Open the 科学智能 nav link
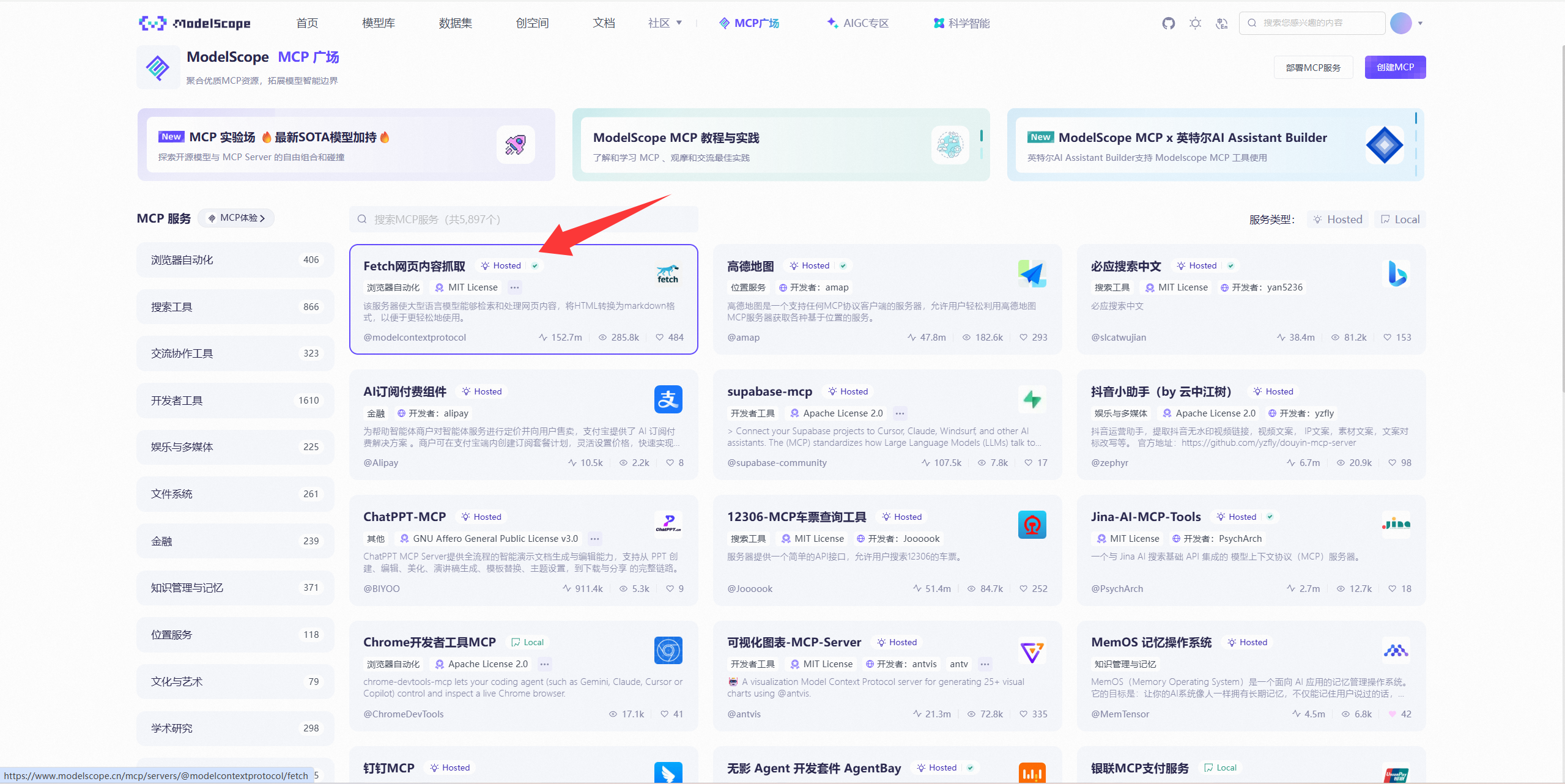This screenshot has height=784, width=1565. [961, 23]
